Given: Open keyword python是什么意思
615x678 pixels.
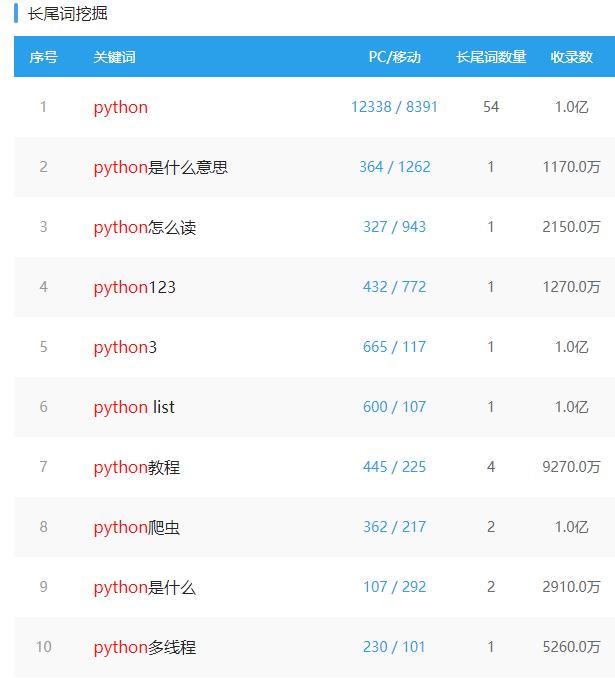Looking at the screenshot, I should pos(160,167).
